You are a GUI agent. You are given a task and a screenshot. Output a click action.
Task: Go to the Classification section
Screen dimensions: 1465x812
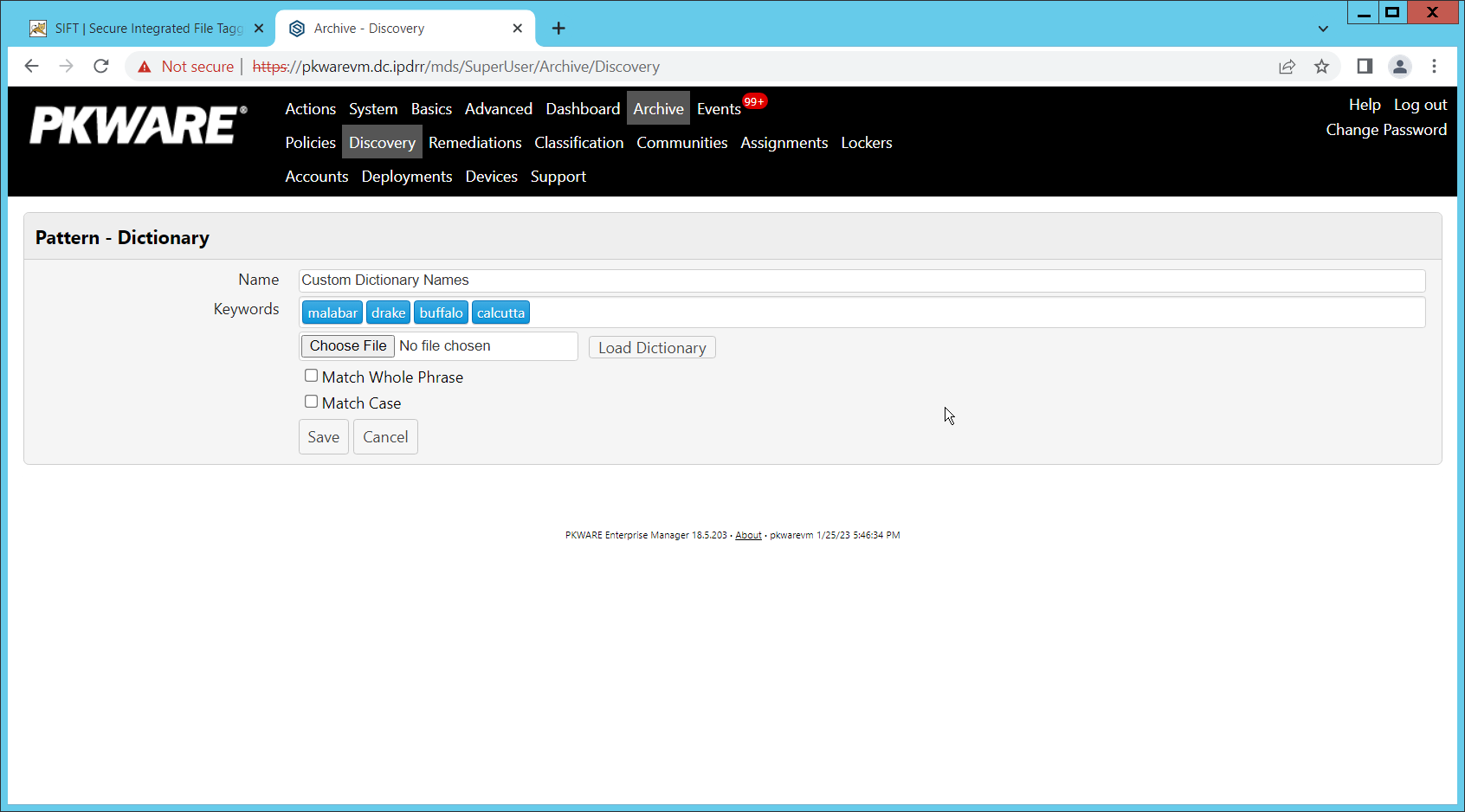click(578, 143)
